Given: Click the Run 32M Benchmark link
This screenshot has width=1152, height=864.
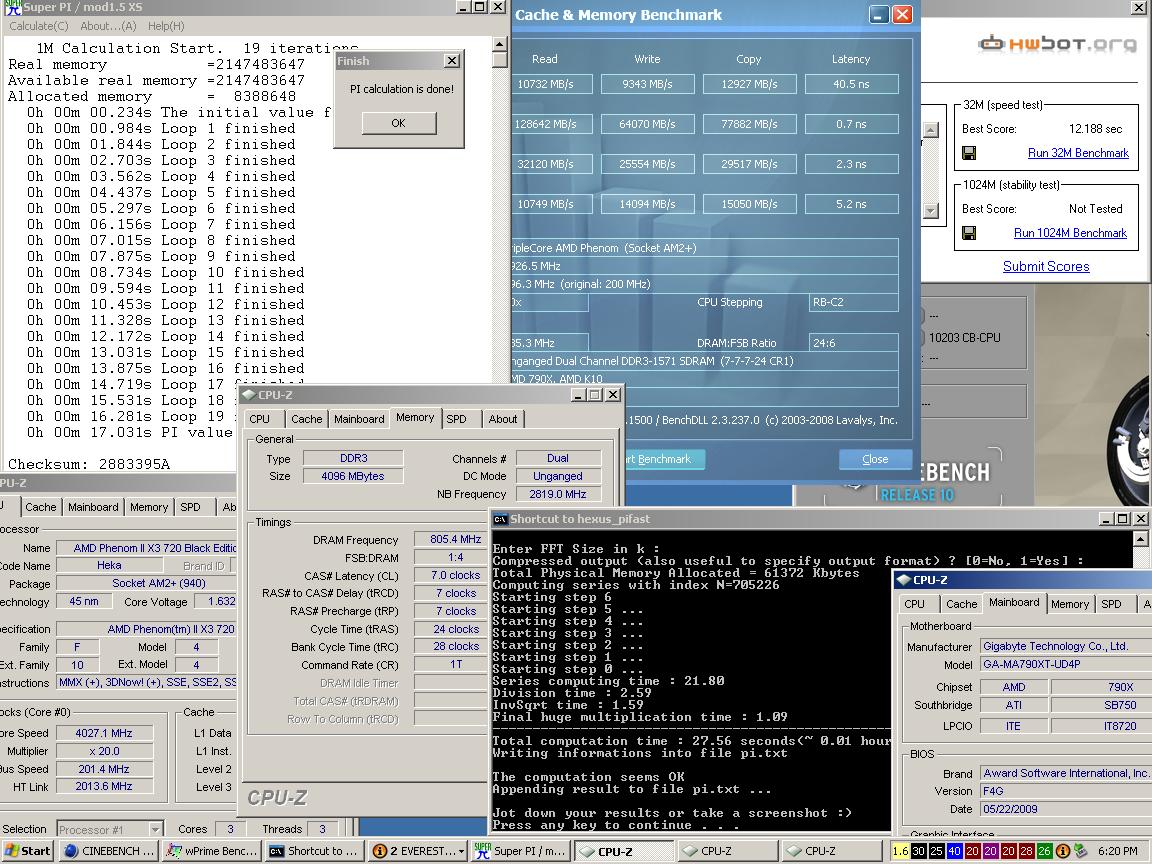Looking at the screenshot, I should pyautogui.click(x=1078, y=153).
